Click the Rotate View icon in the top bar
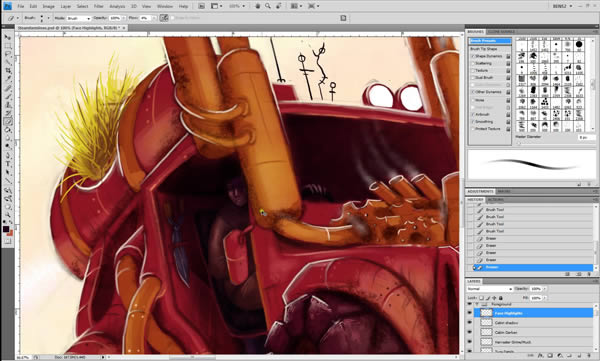The image size is (600, 361). [279, 6]
